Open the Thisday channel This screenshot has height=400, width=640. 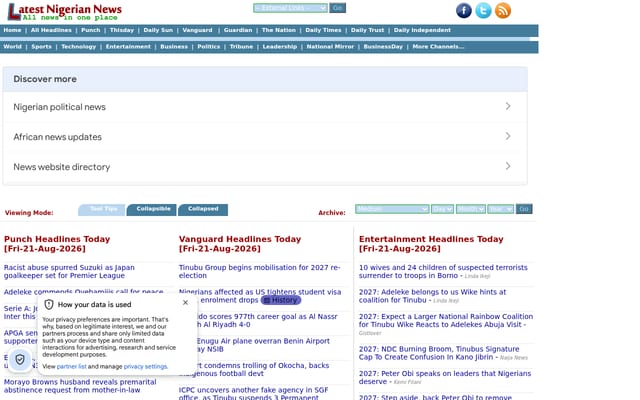122,30
